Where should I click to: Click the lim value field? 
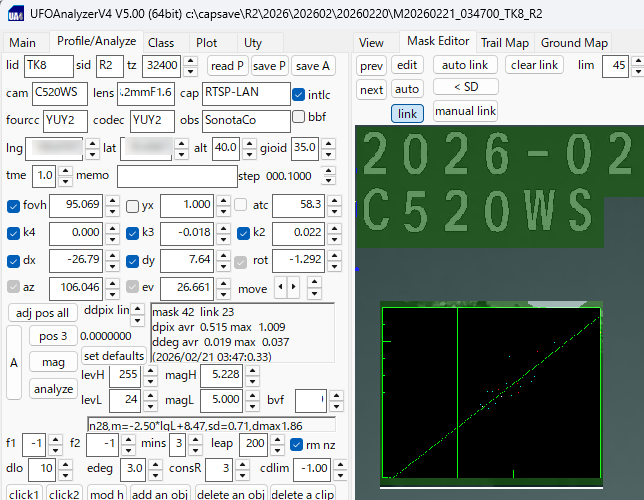(615, 66)
